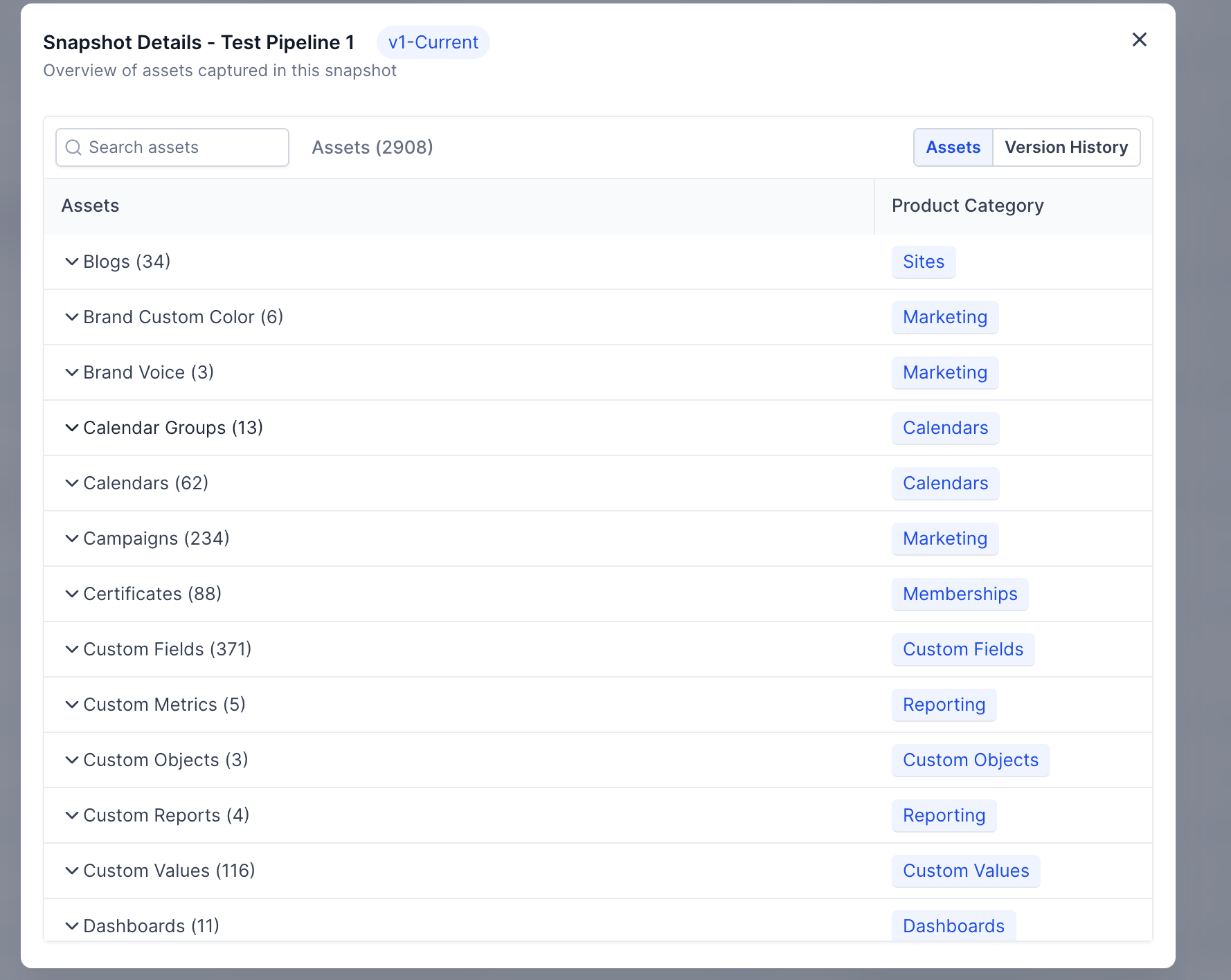The width and height of the screenshot is (1231, 980).
Task: Click the Dashboards category badge
Action: [x=953, y=925]
